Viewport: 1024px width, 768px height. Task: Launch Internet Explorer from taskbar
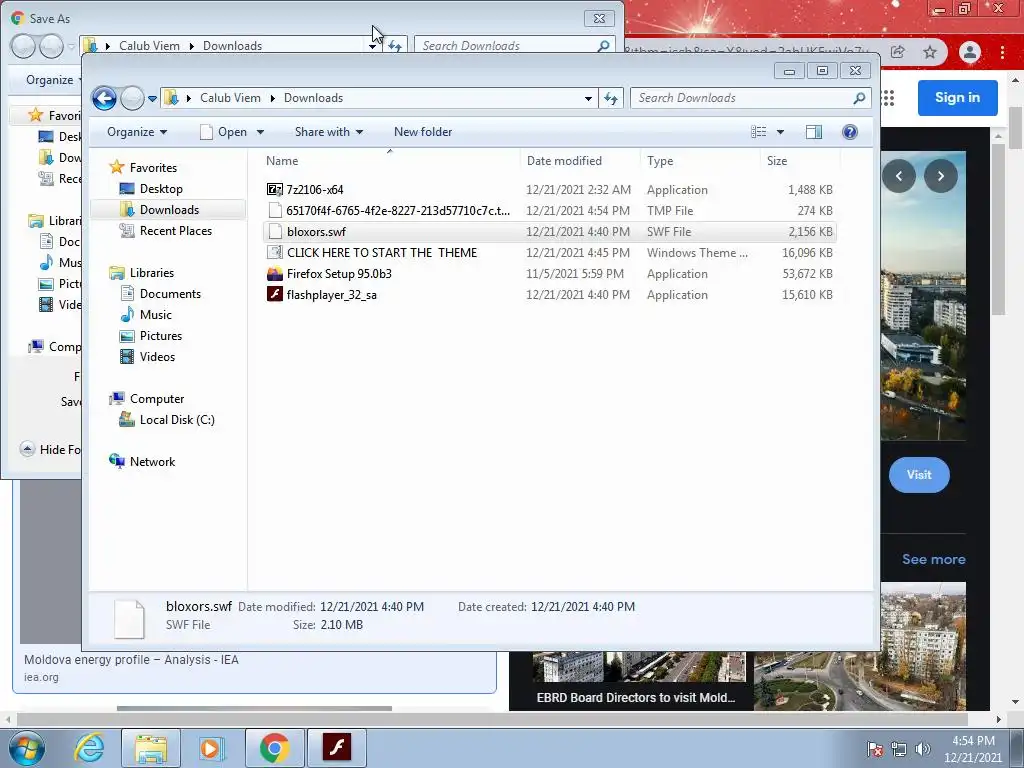89,748
